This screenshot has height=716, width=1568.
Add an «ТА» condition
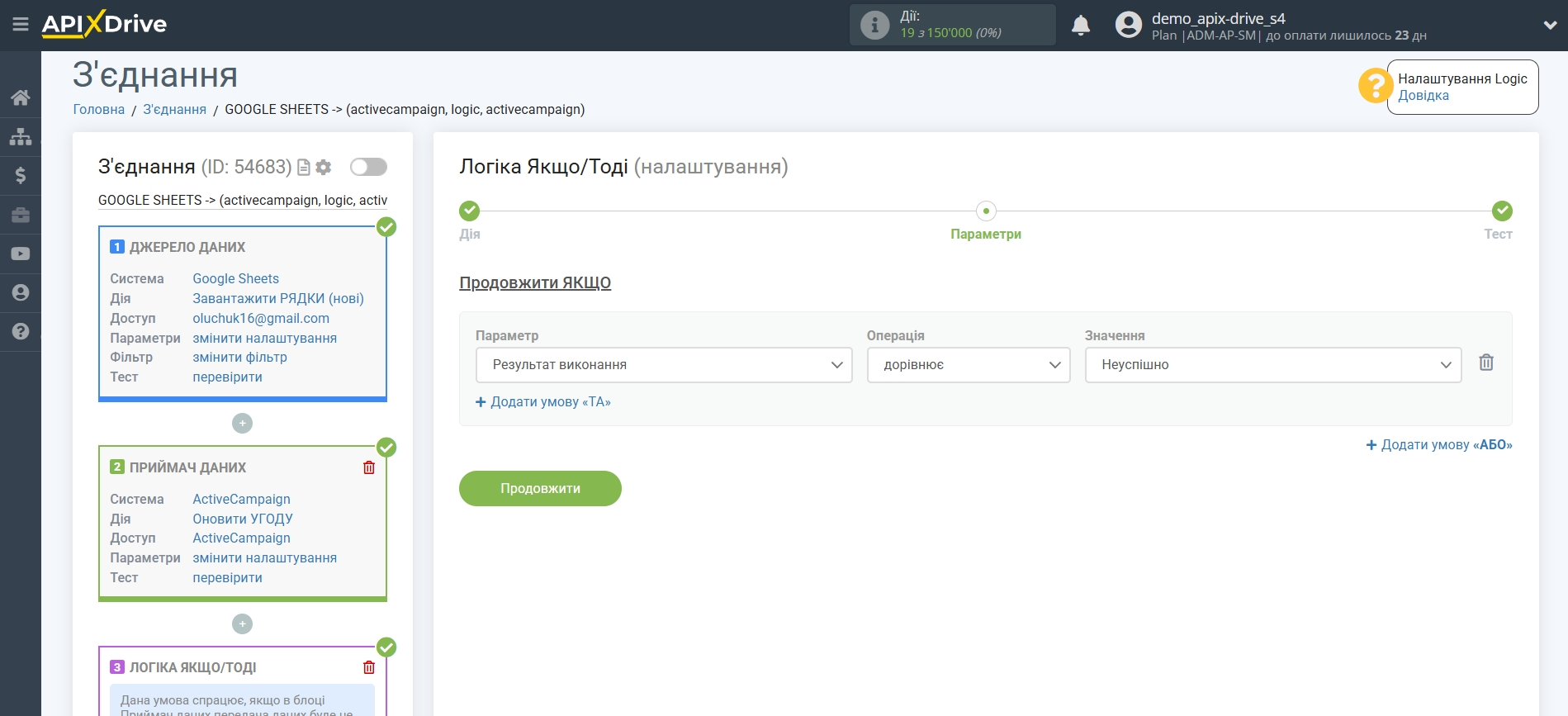point(543,402)
